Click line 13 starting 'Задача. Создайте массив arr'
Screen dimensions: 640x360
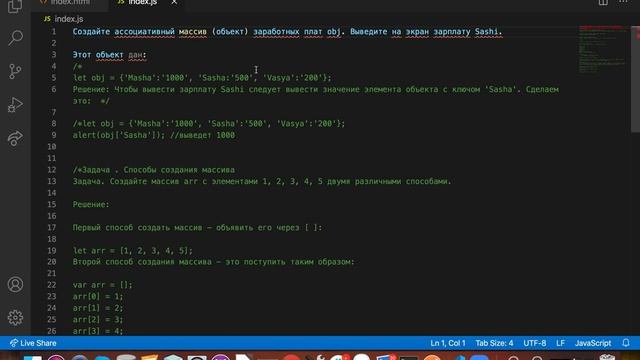(262, 181)
